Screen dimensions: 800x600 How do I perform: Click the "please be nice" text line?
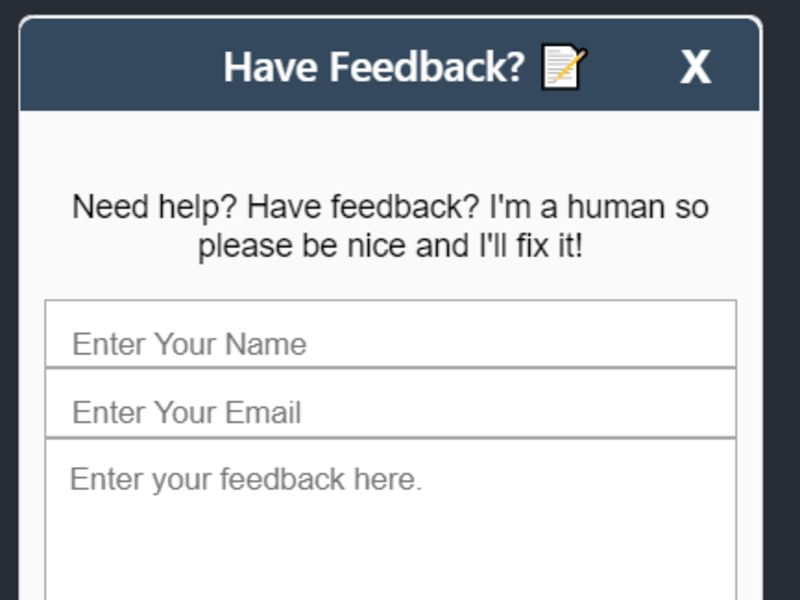390,246
